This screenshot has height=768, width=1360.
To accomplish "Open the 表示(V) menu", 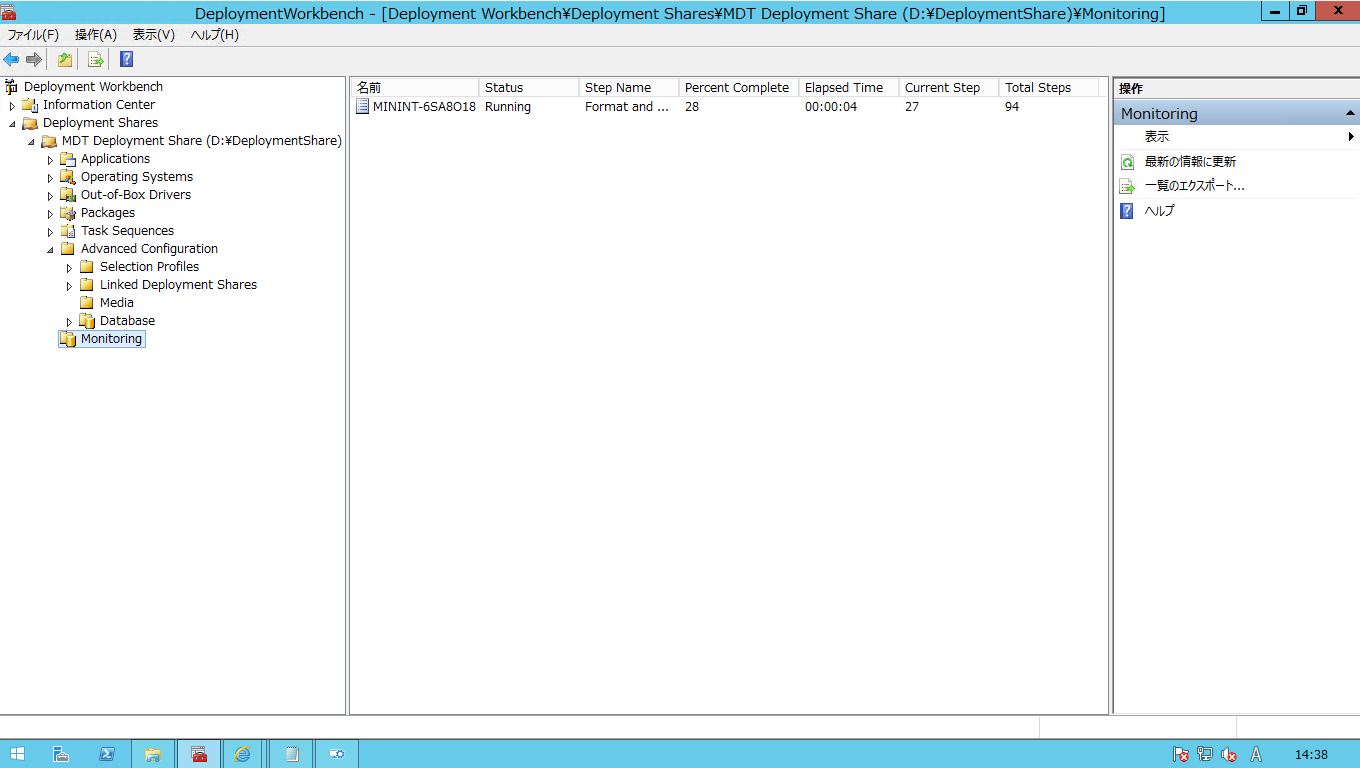I will tap(154, 34).
